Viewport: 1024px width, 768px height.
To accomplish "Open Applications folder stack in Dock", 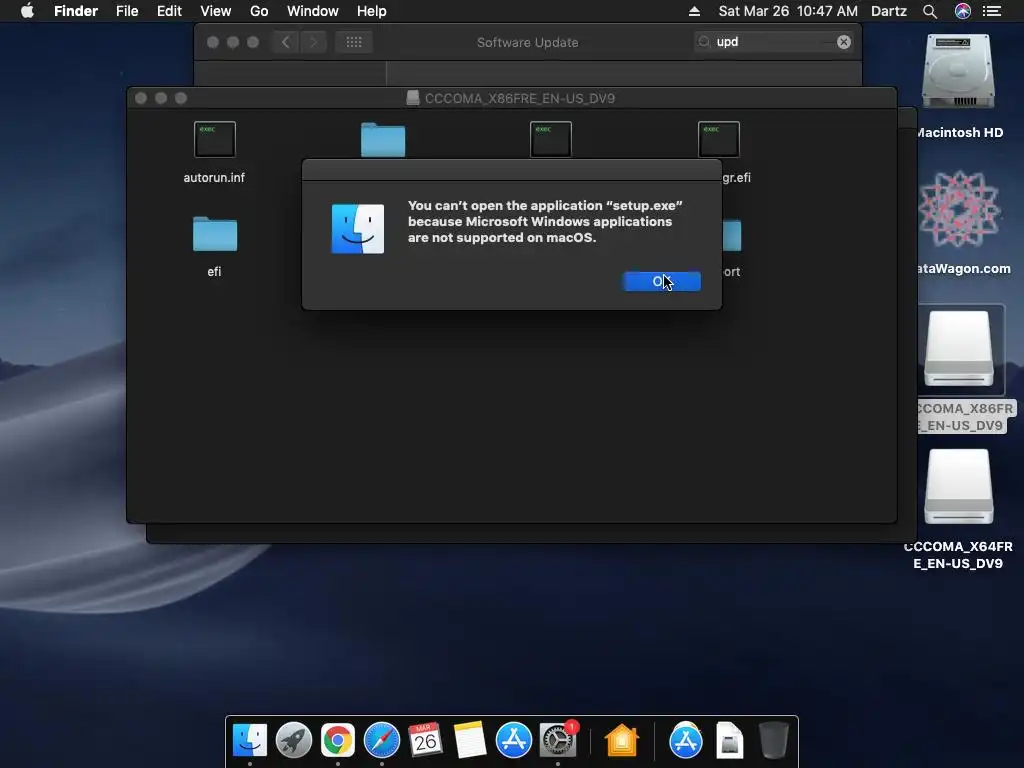I will coord(685,740).
